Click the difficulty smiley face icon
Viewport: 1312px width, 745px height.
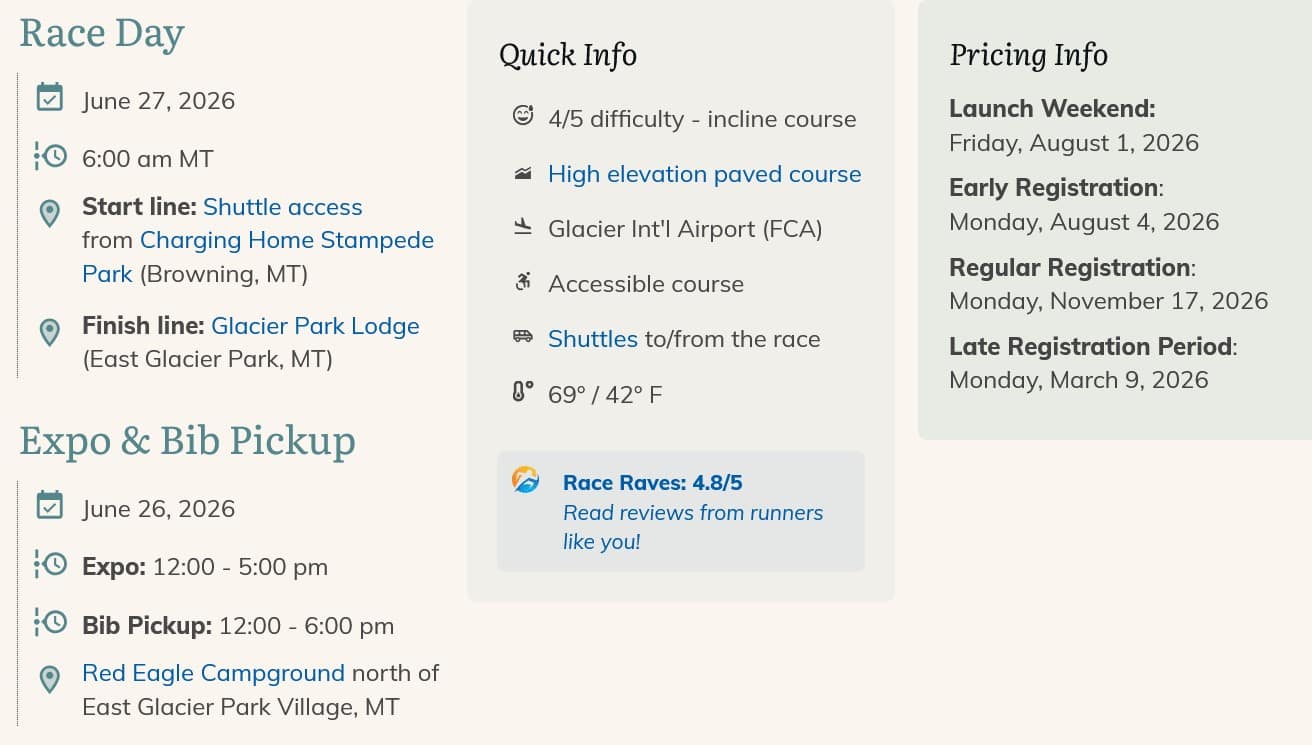[x=523, y=116]
